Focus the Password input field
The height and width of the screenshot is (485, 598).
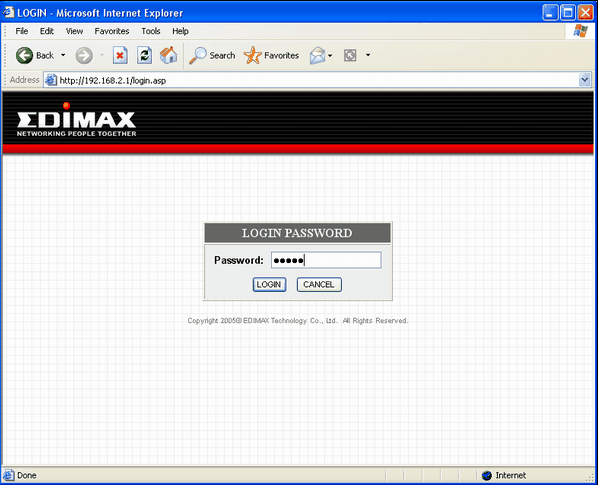[x=326, y=260]
